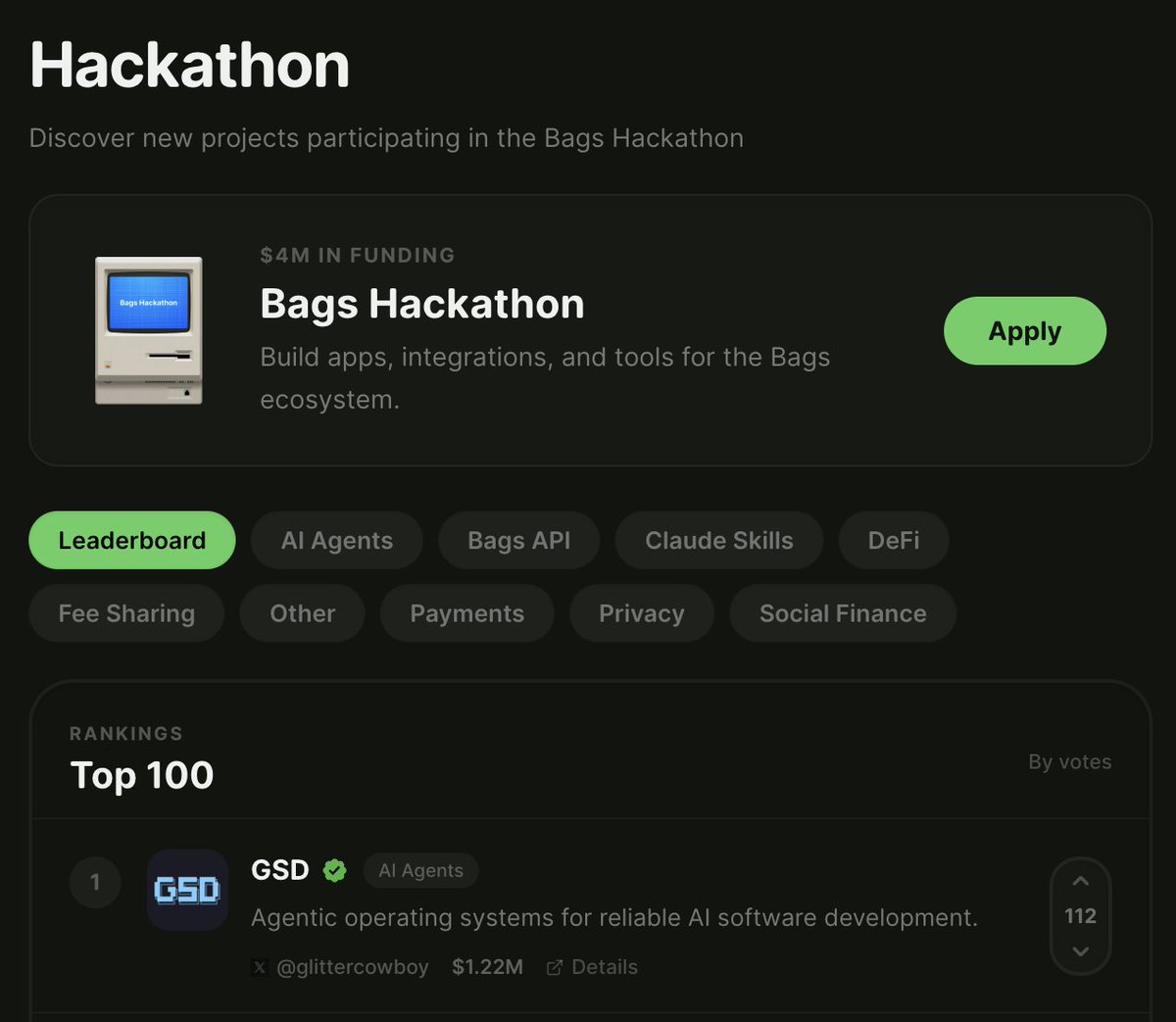
Task: Click the green Apply button
Action: tap(1025, 331)
